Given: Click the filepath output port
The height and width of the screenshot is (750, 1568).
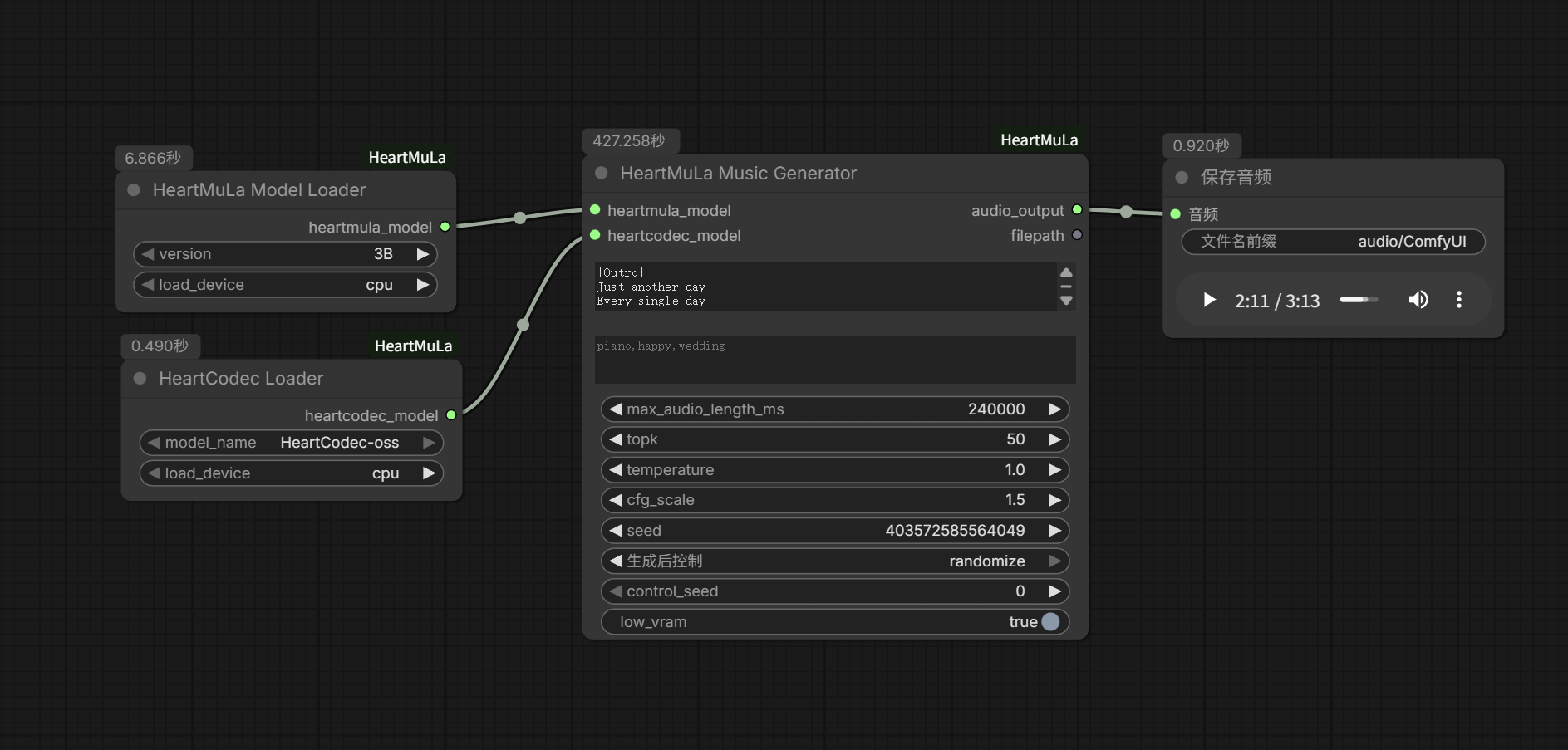Looking at the screenshot, I should (1077, 235).
